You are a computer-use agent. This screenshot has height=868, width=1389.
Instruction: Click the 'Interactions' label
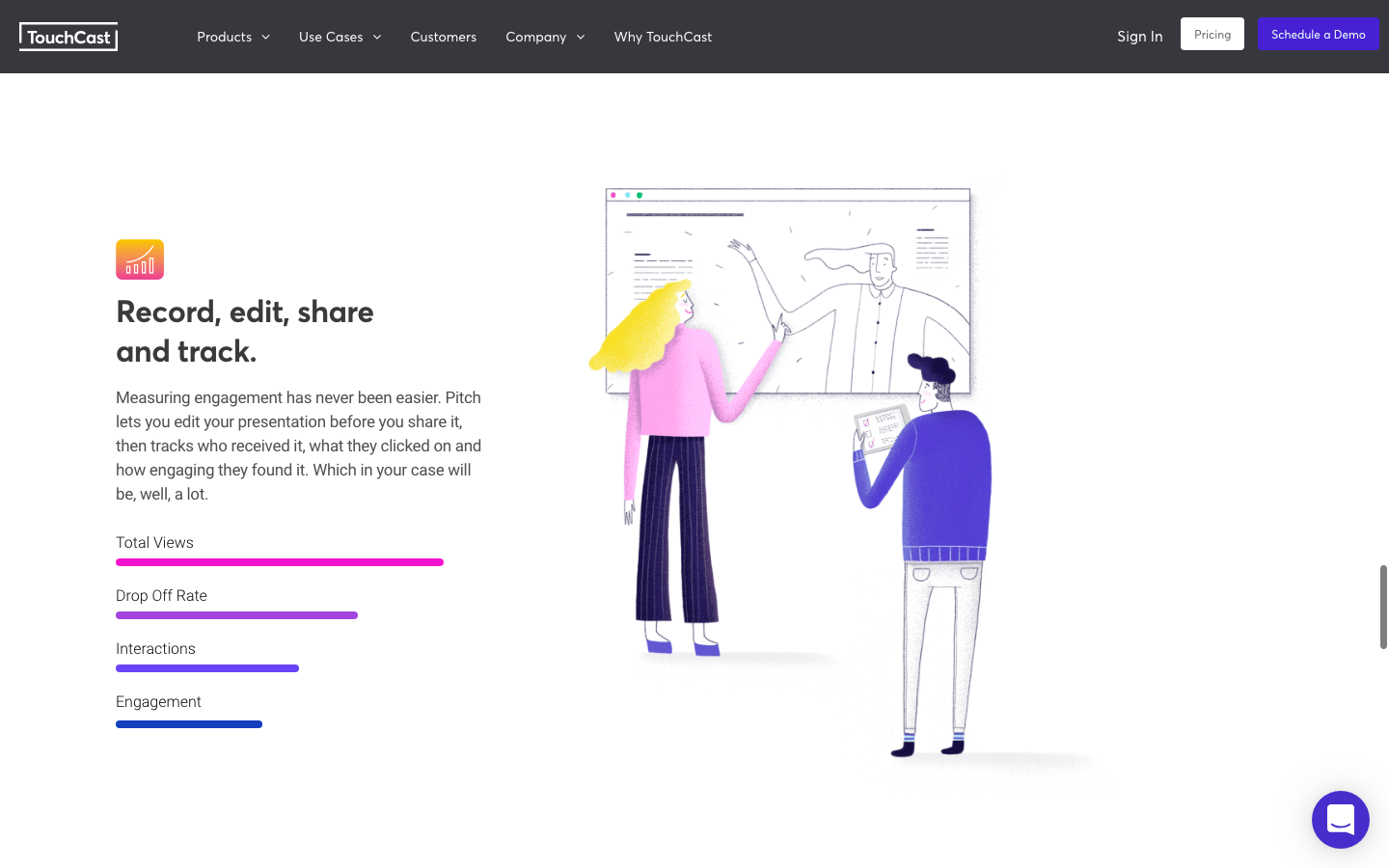[x=155, y=649]
